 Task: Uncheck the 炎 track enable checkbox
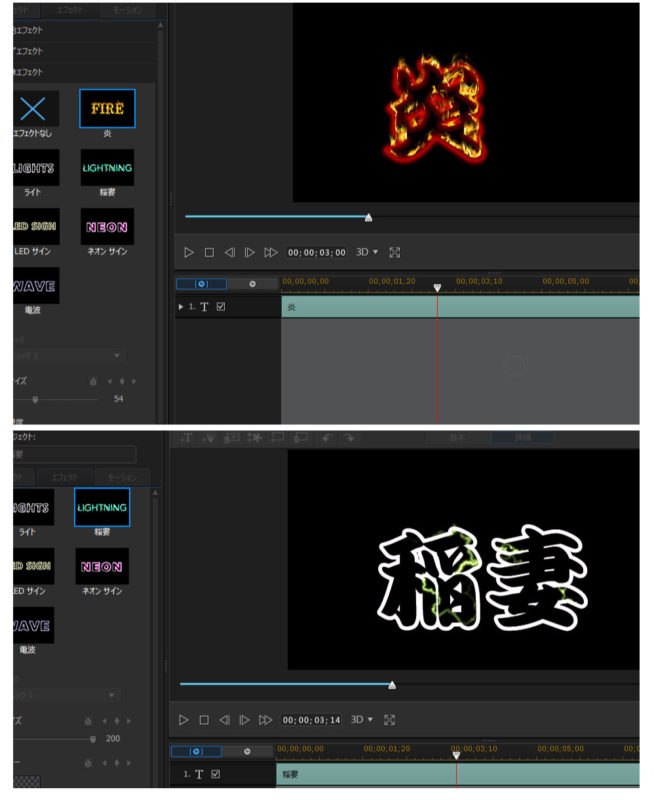tap(221, 307)
